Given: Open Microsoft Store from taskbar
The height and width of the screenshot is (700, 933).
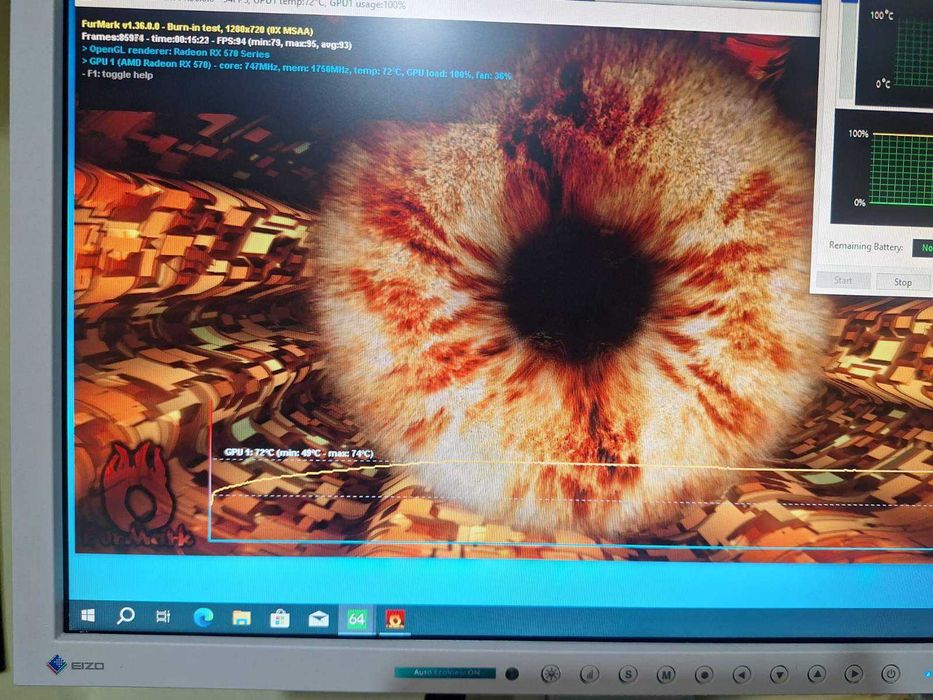Looking at the screenshot, I should tap(280, 618).
